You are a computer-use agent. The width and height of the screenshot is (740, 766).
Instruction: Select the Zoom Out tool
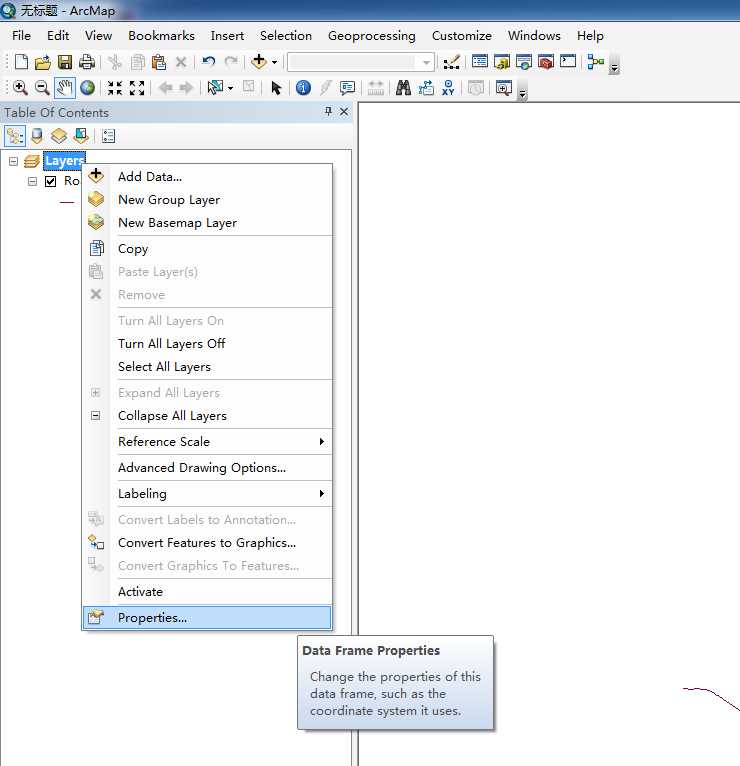tap(42, 88)
